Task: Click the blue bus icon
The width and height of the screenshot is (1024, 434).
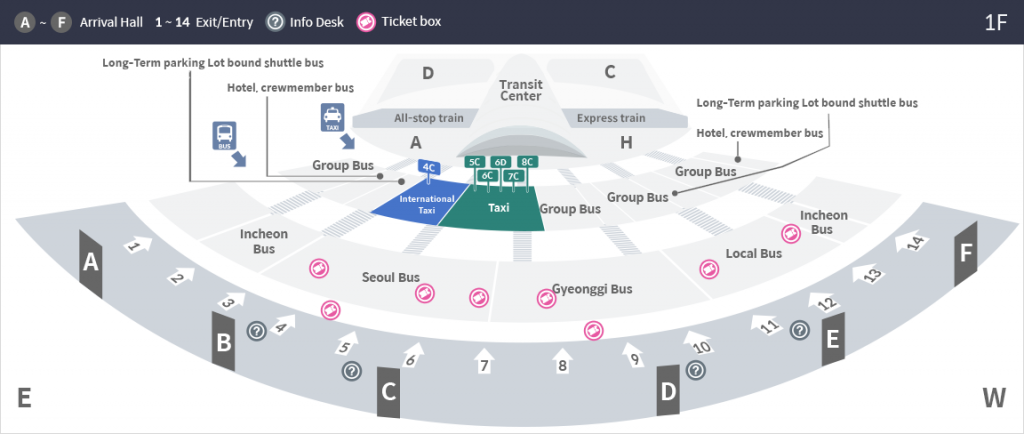Action: [225, 136]
